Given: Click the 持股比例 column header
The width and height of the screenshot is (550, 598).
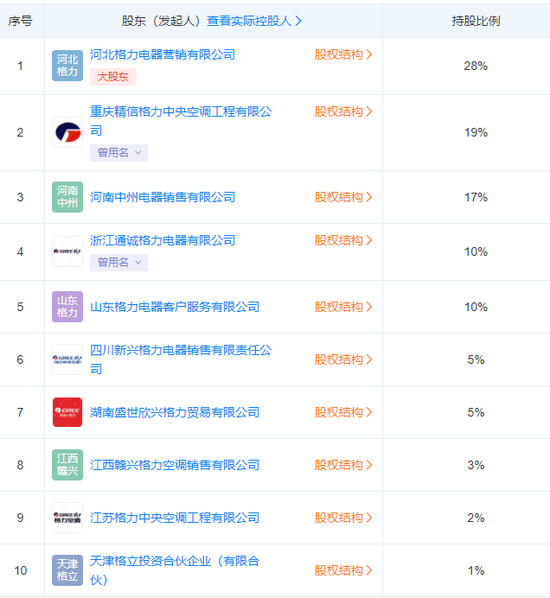Looking at the screenshot, I should 476,21.
